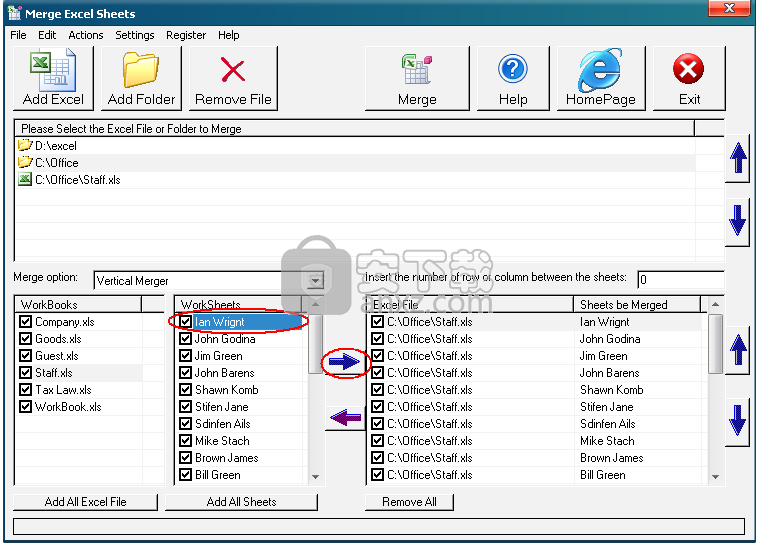This screenshot has height=553, width=778.
Task: Click the rows between sheets number field
Action: tap(681, 280)
